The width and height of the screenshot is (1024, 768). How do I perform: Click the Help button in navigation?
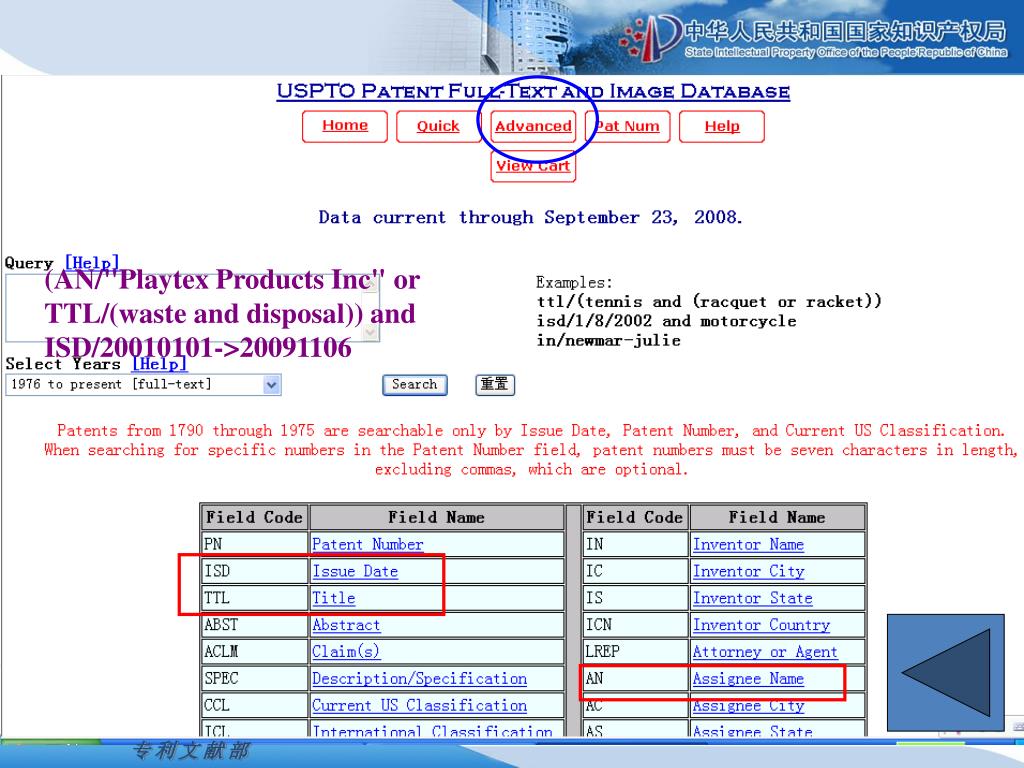tap(722, 126)
